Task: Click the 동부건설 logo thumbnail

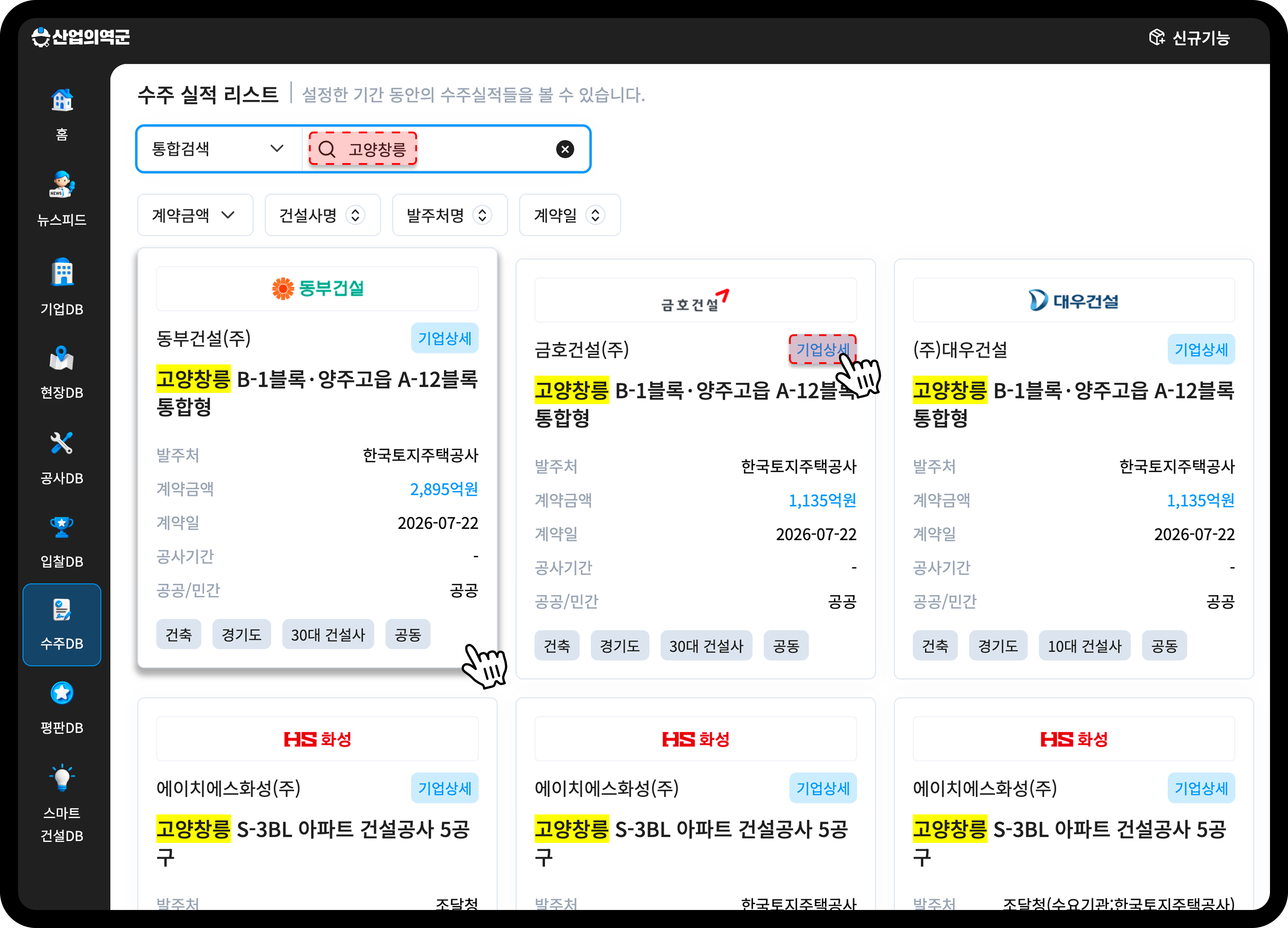Action: pyautogui.click(x=317, y=289)
